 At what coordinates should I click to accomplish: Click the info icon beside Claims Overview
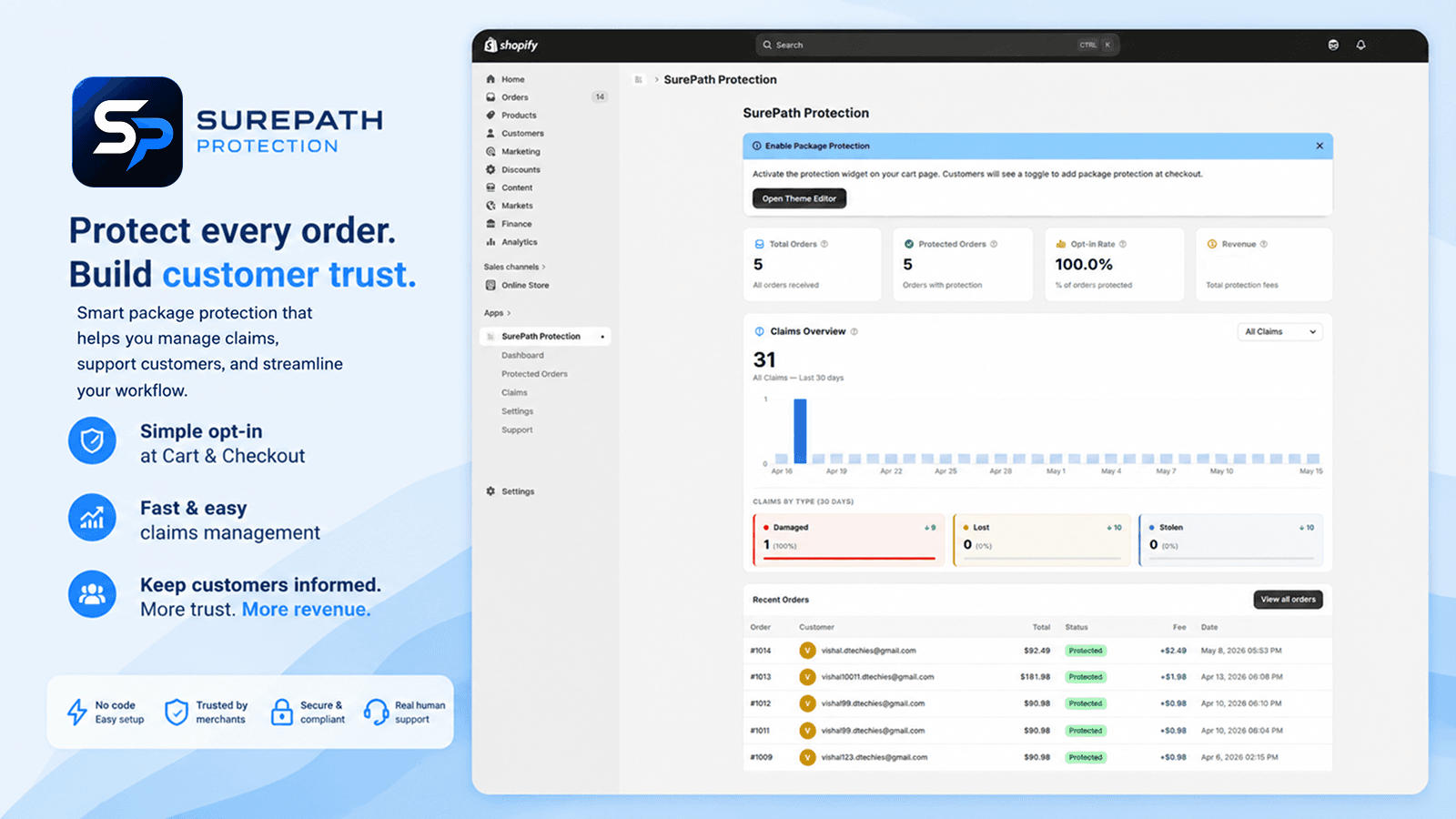[x=854, y=331]
